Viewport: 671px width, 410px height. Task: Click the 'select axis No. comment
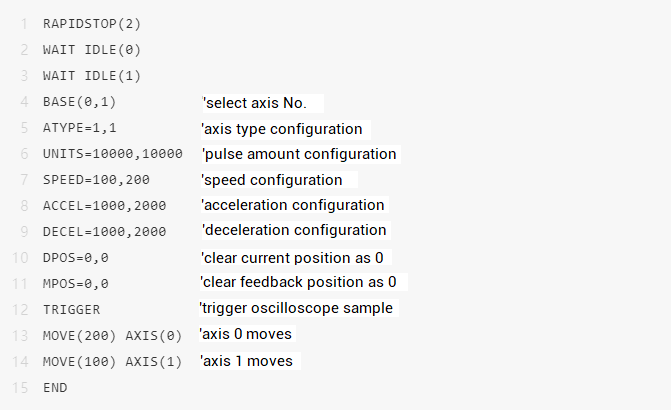(261, 103)
